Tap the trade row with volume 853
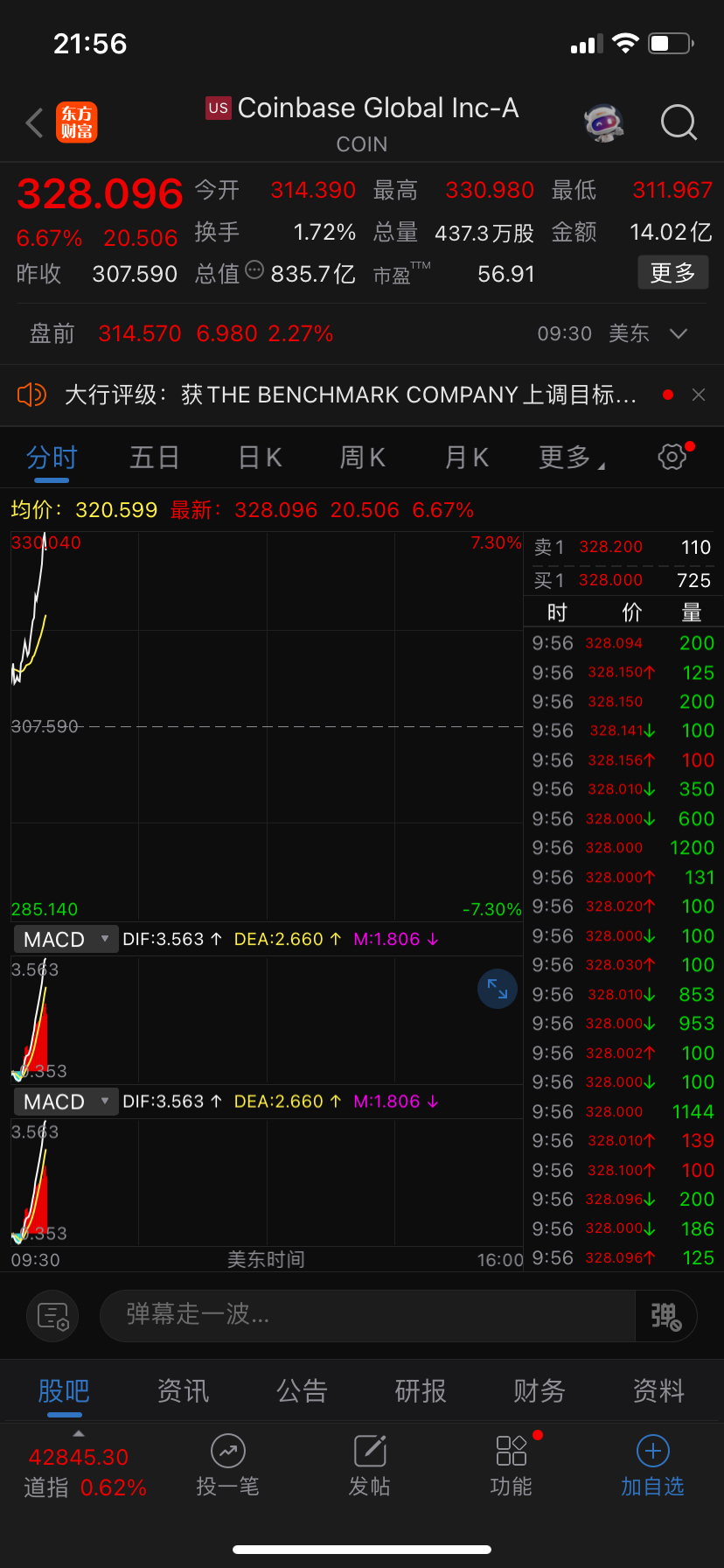 click(x=623, y=995)
